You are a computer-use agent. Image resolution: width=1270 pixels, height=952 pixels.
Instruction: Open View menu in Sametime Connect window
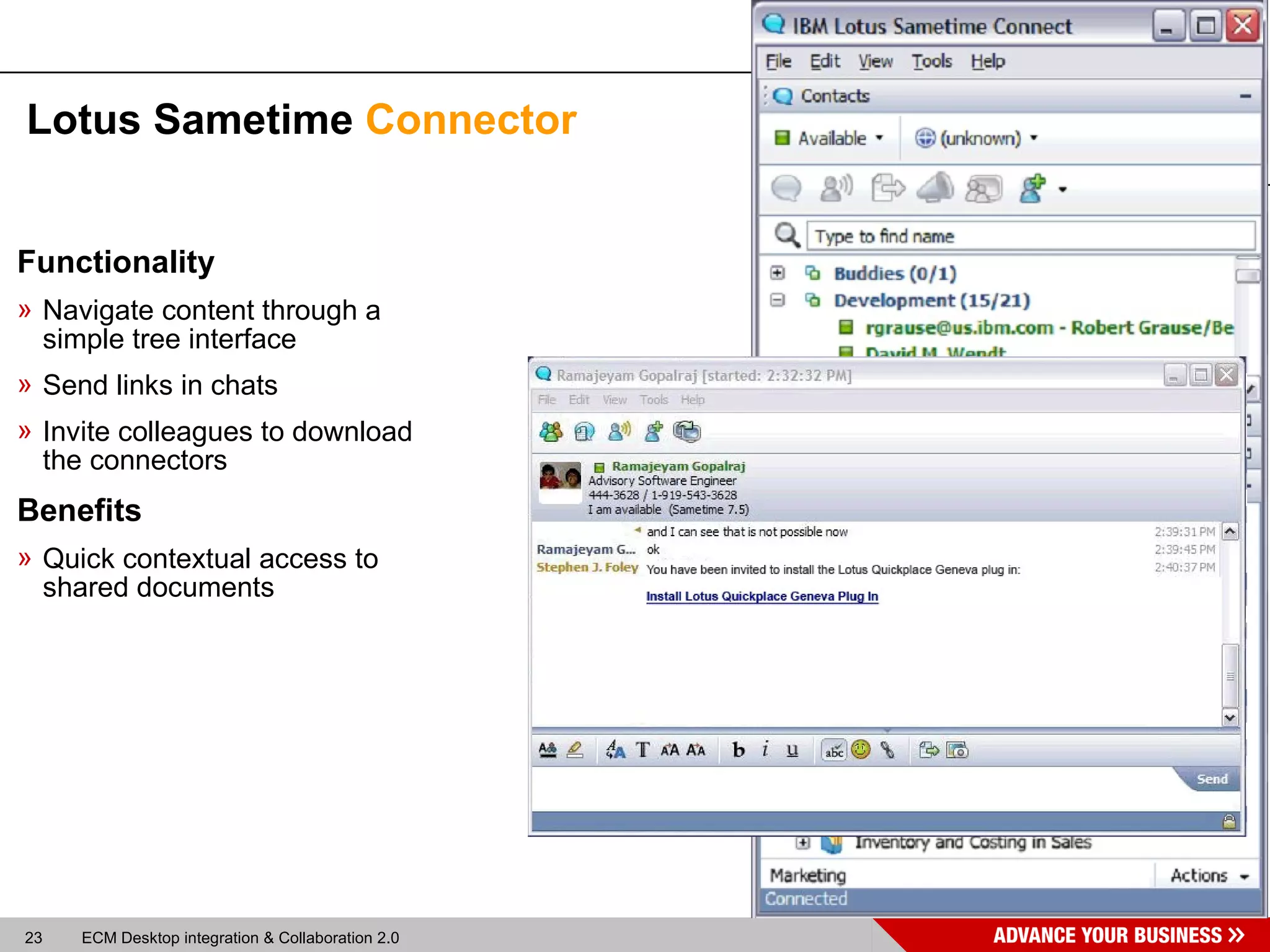tap(876, 61)
